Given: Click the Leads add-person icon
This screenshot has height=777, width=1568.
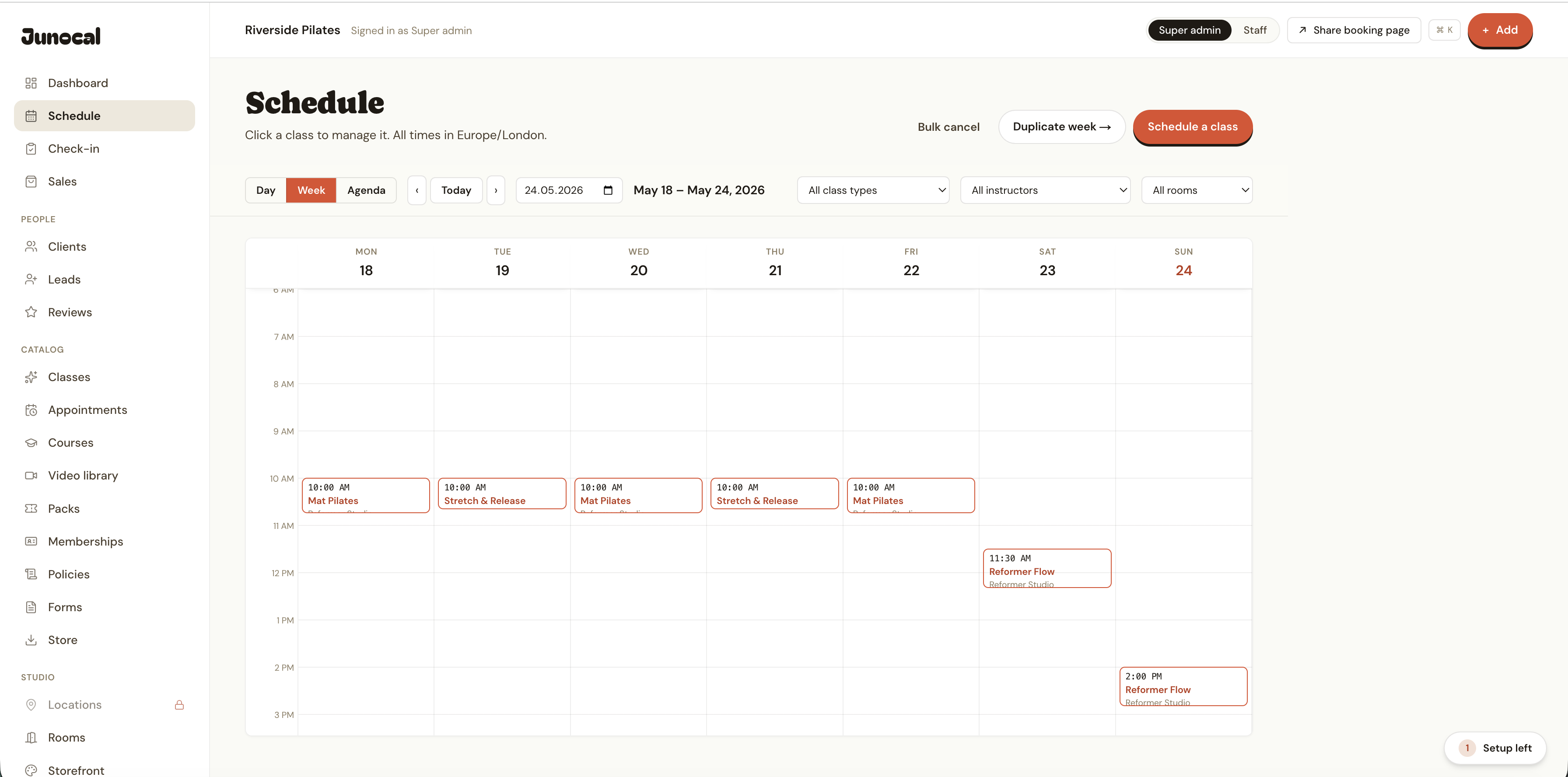Looking at the screenshot, I should pyautogui.click(x=31, y=279).
